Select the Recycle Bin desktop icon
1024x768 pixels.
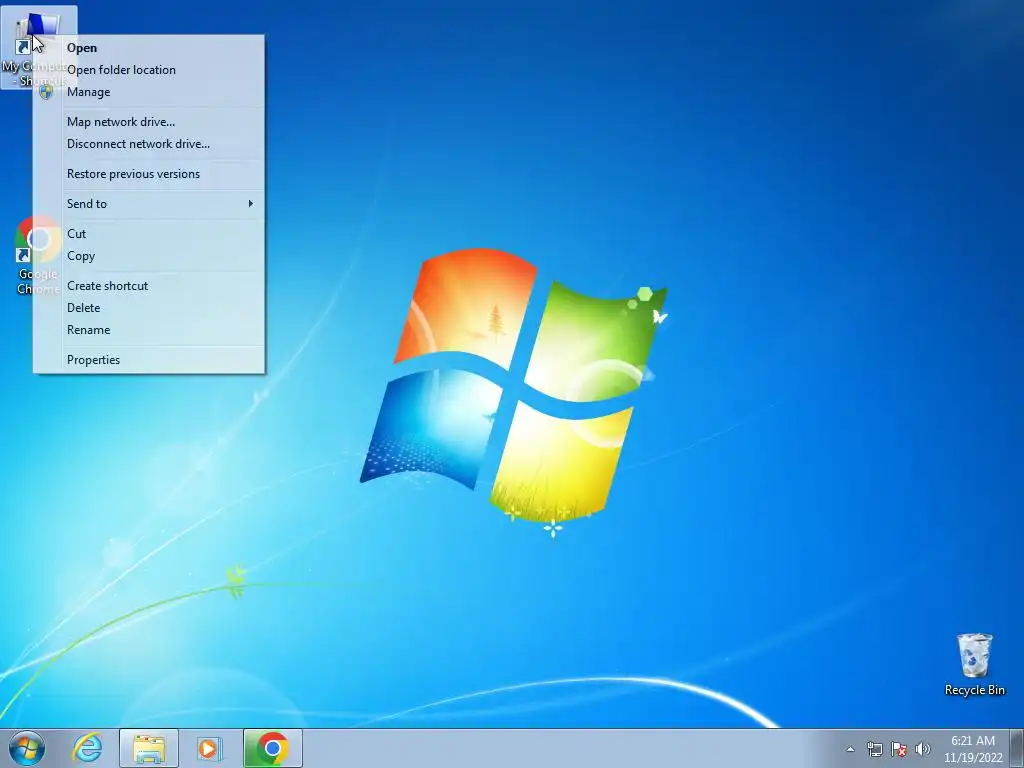974,664
